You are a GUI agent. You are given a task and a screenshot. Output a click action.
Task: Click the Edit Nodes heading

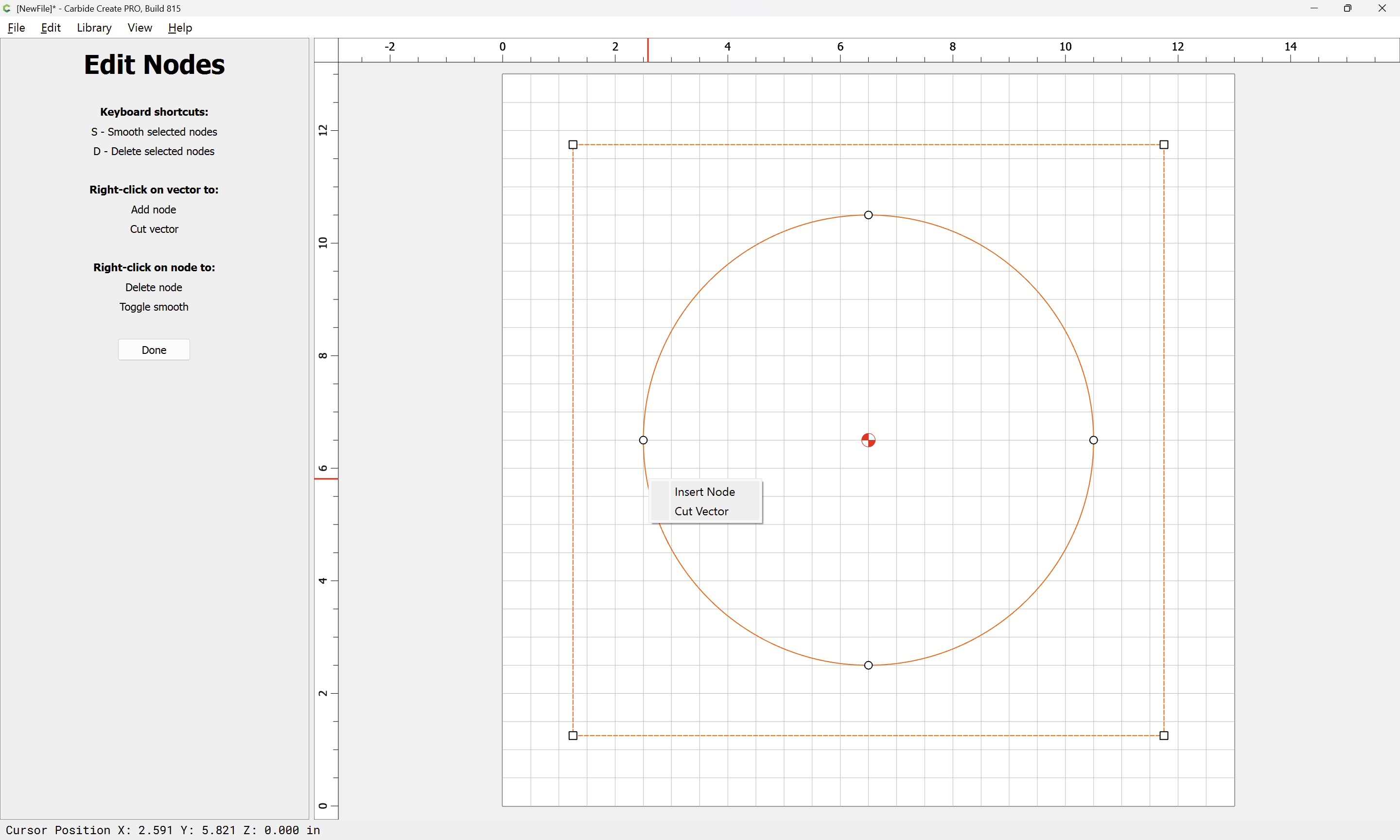point(154,65)
